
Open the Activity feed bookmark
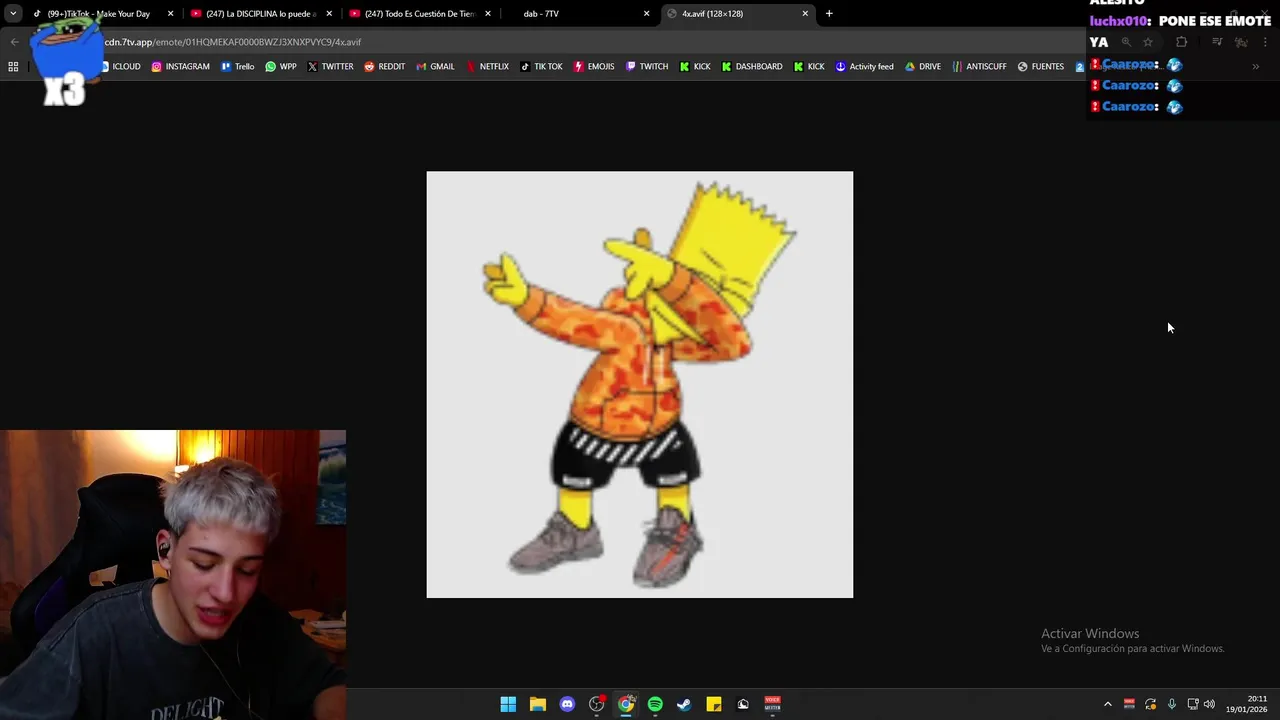point(865,67)
